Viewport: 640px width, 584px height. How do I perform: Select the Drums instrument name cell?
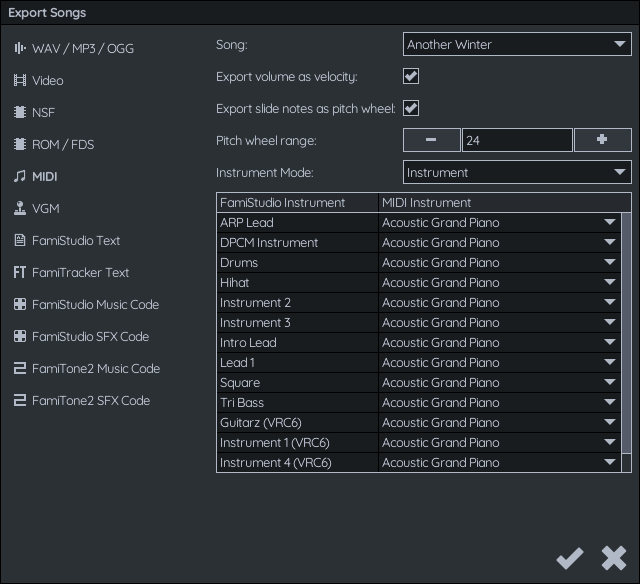(297, 262)
